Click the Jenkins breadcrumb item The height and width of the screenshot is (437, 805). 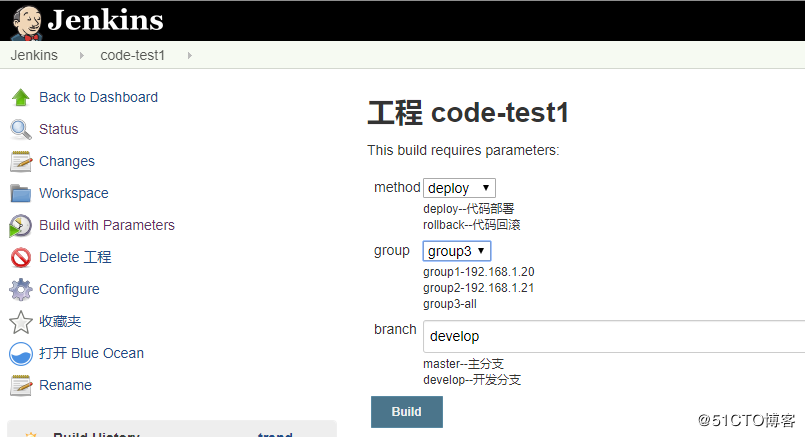(x=34, y=55)
